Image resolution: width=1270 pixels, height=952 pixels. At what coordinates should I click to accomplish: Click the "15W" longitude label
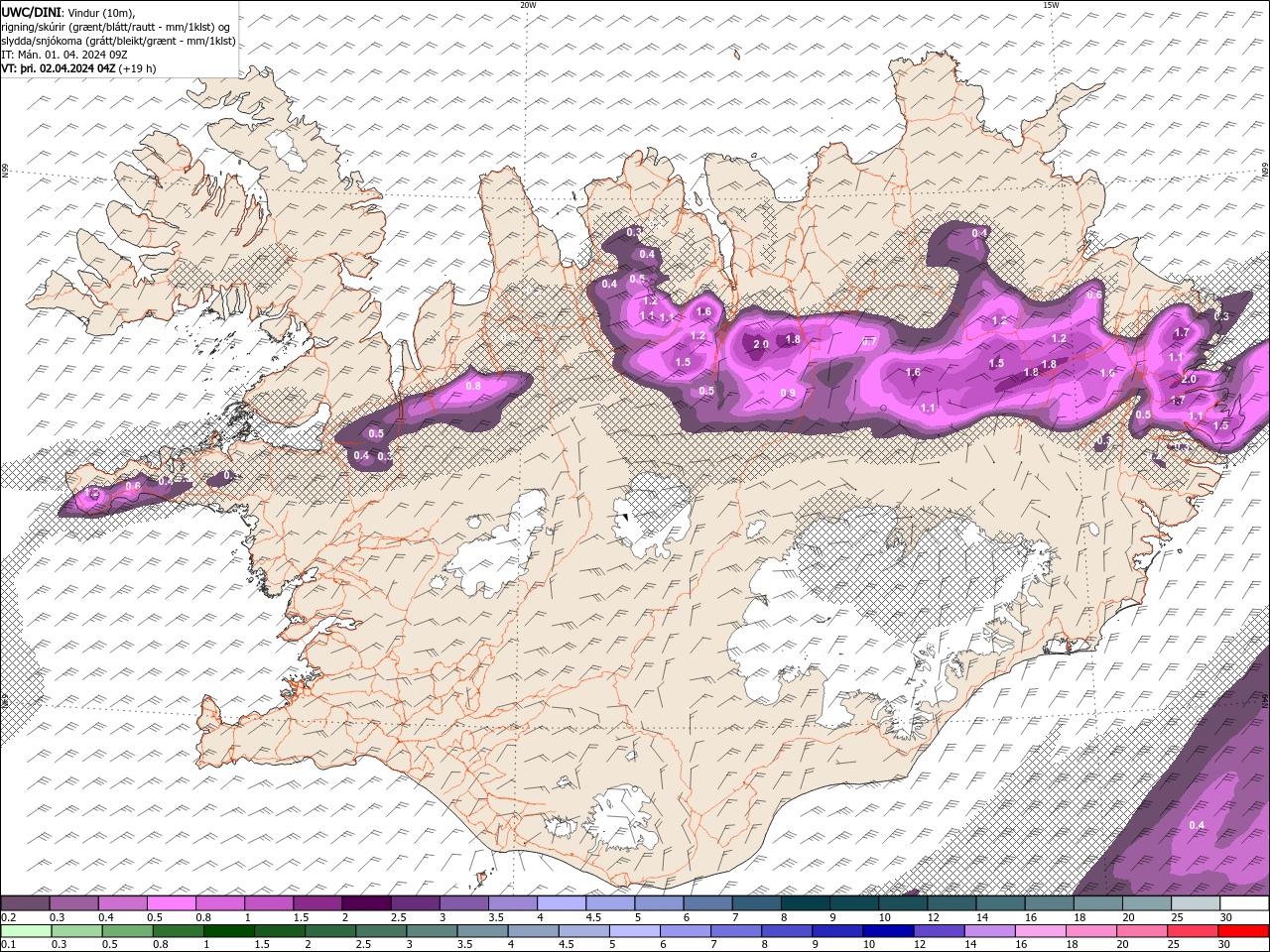pos(1051,5)
